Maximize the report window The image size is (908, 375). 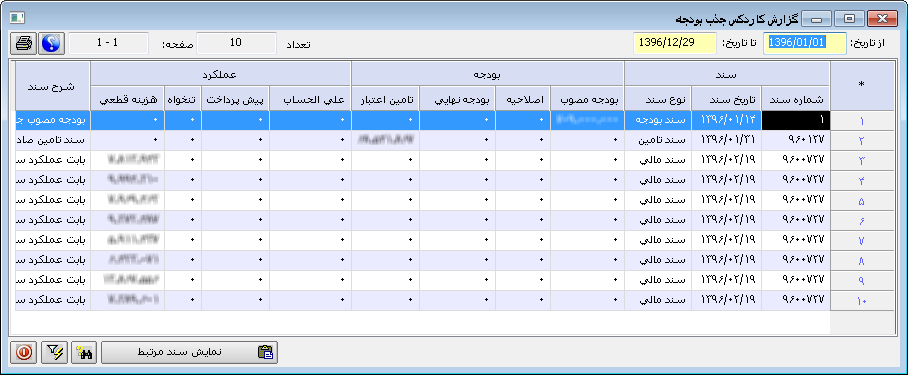[850, 19]
